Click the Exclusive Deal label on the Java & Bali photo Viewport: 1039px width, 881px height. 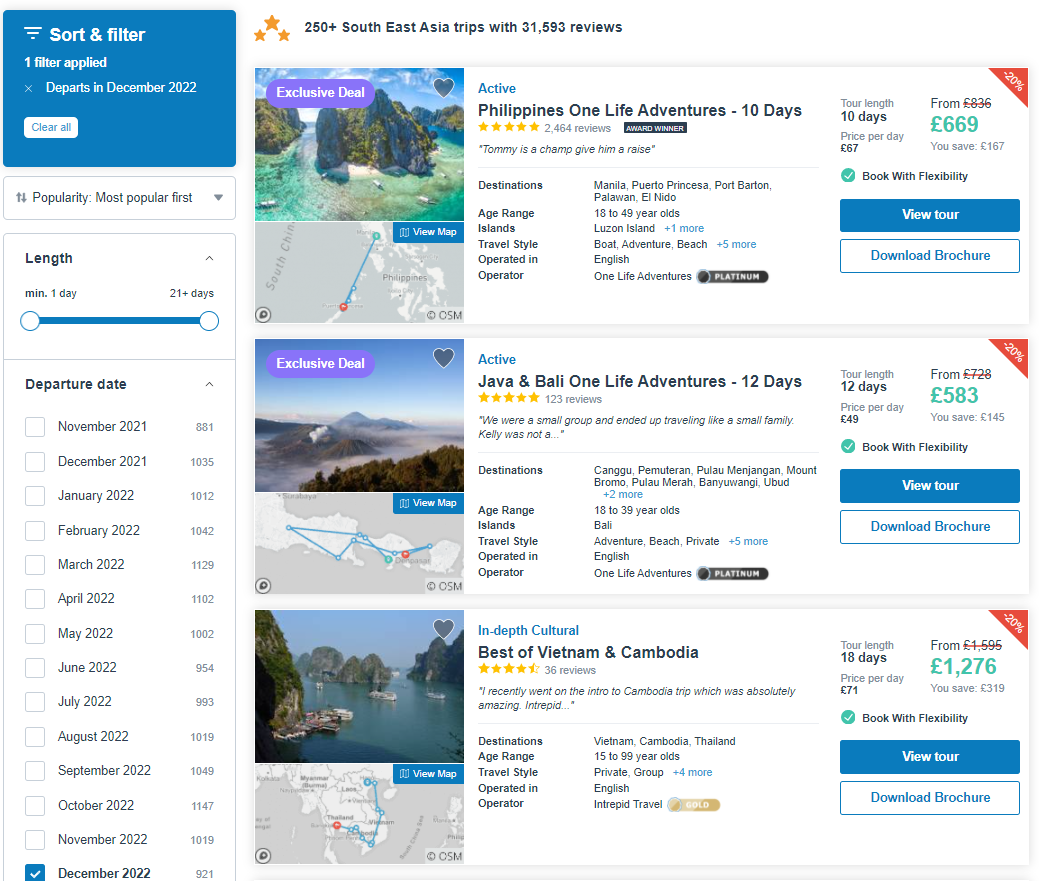pos(320,364)
